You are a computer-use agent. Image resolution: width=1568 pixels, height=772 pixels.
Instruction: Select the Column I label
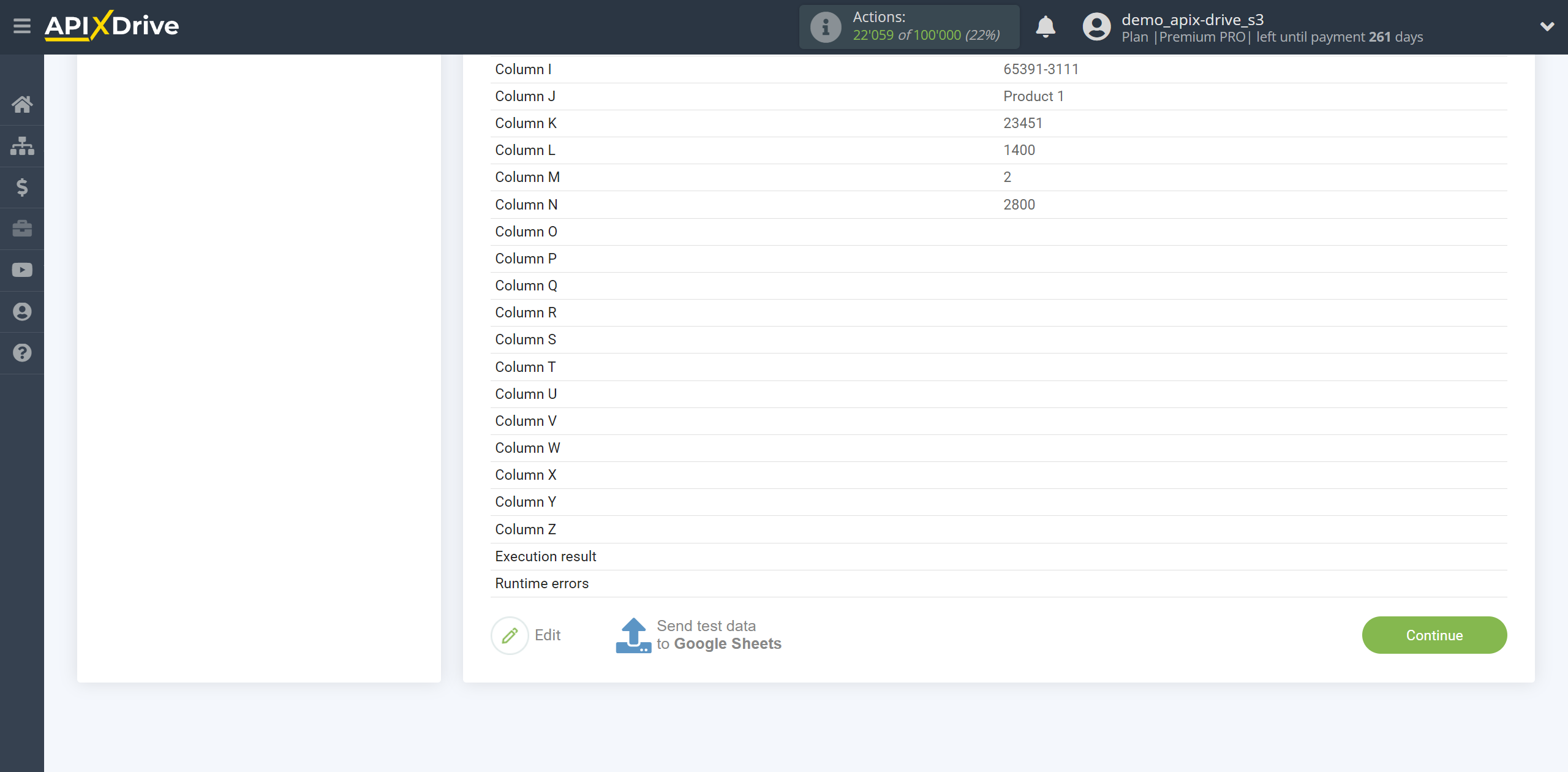coord(523,69)
